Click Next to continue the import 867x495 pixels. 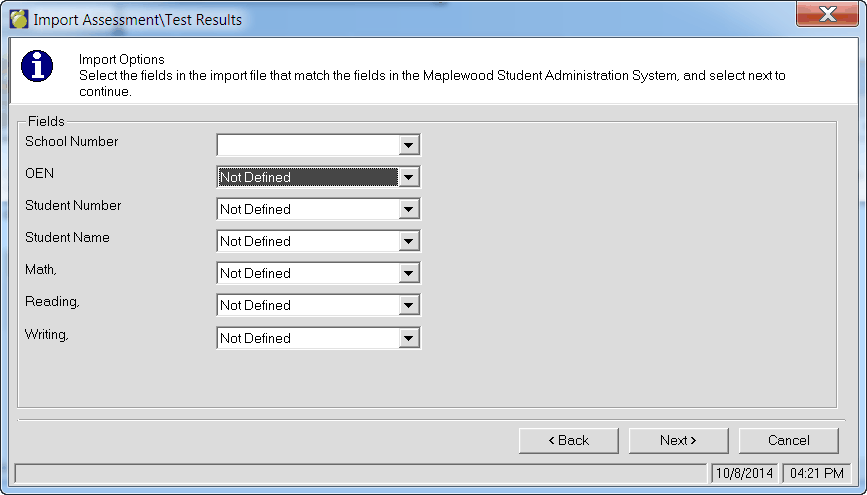678,440
